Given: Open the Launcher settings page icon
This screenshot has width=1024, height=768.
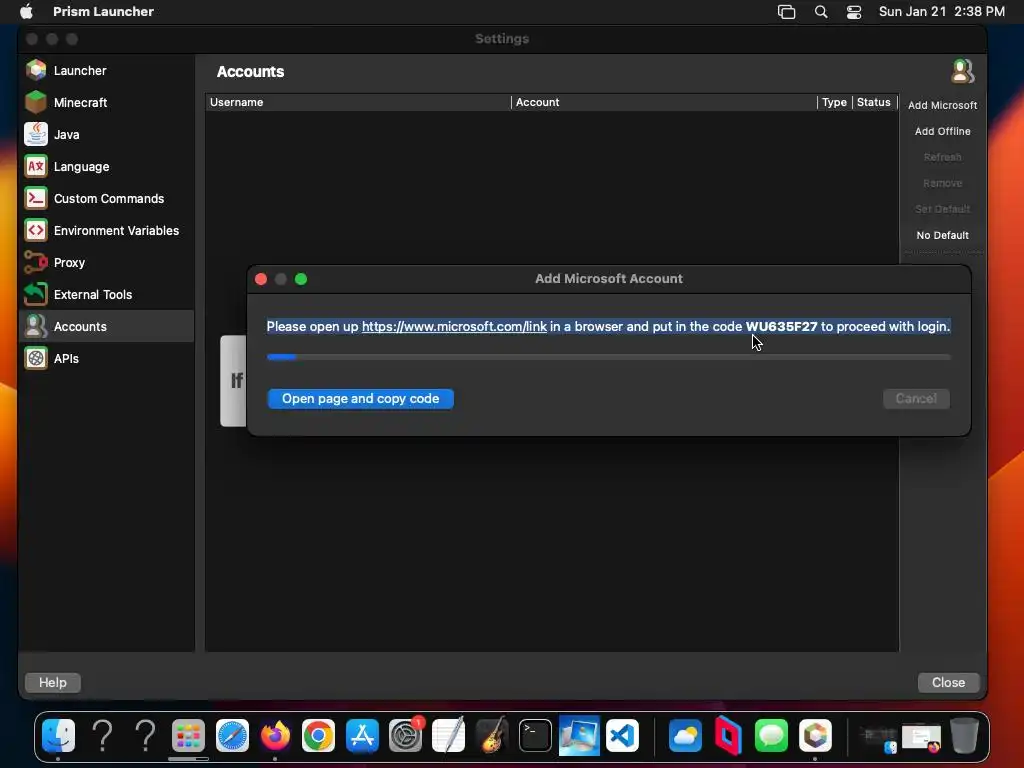Looking at the screenshot, I should tap(36, 70).
